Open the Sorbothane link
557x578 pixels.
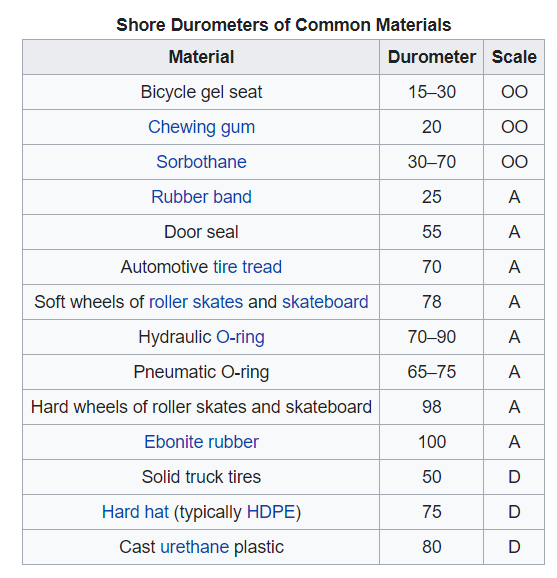[201, 162]
